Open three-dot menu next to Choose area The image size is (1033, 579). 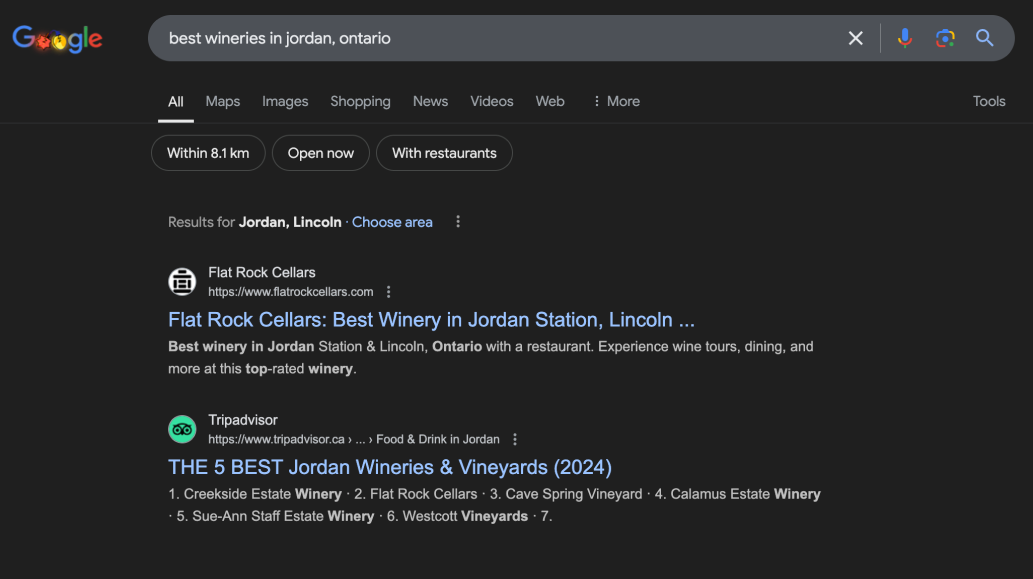tap(458, 222)
